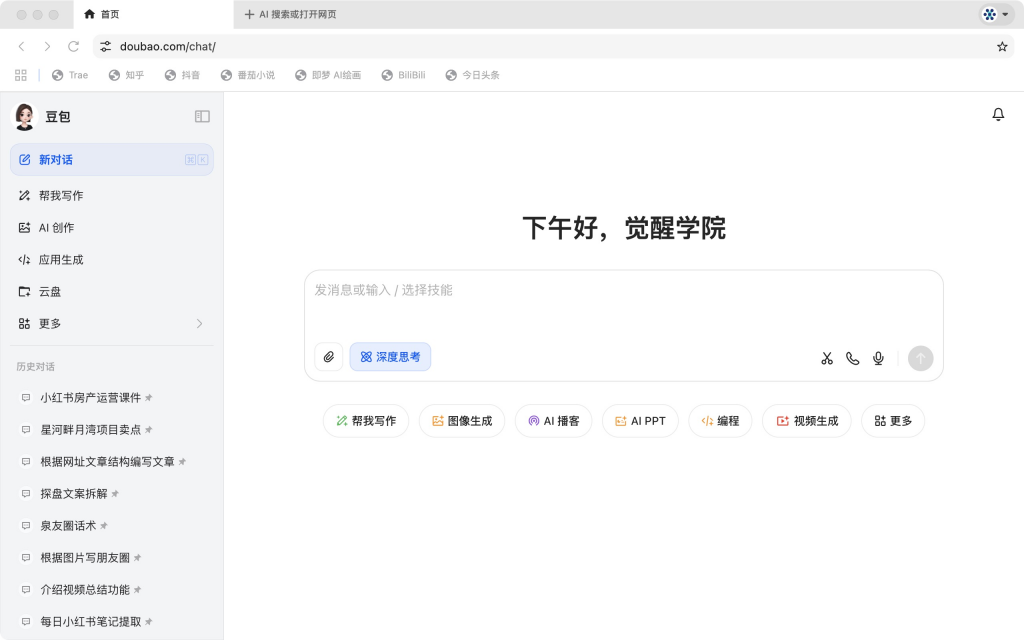The width and height of the screenshot is (1024, 640).
Task: Open the BiliBili bookmark in the bookmarks bar
Action: (x=403, y=74)
